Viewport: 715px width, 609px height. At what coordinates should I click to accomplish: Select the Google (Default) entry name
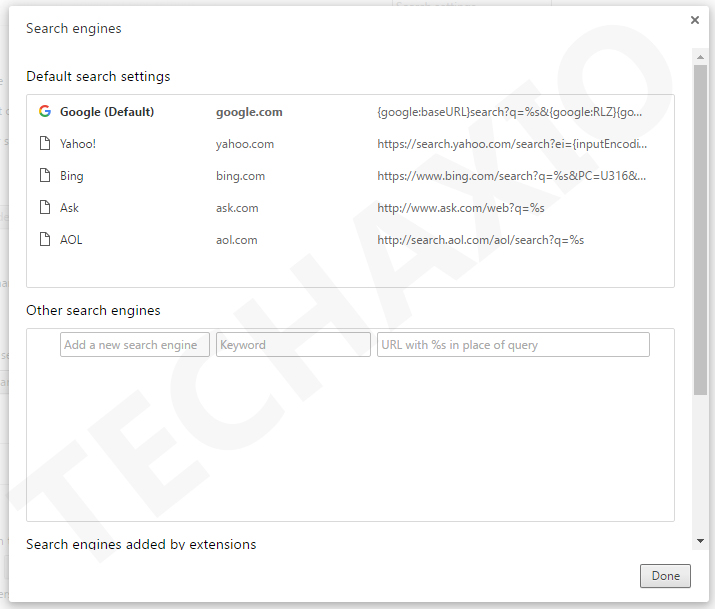click(x=107, y=112)
